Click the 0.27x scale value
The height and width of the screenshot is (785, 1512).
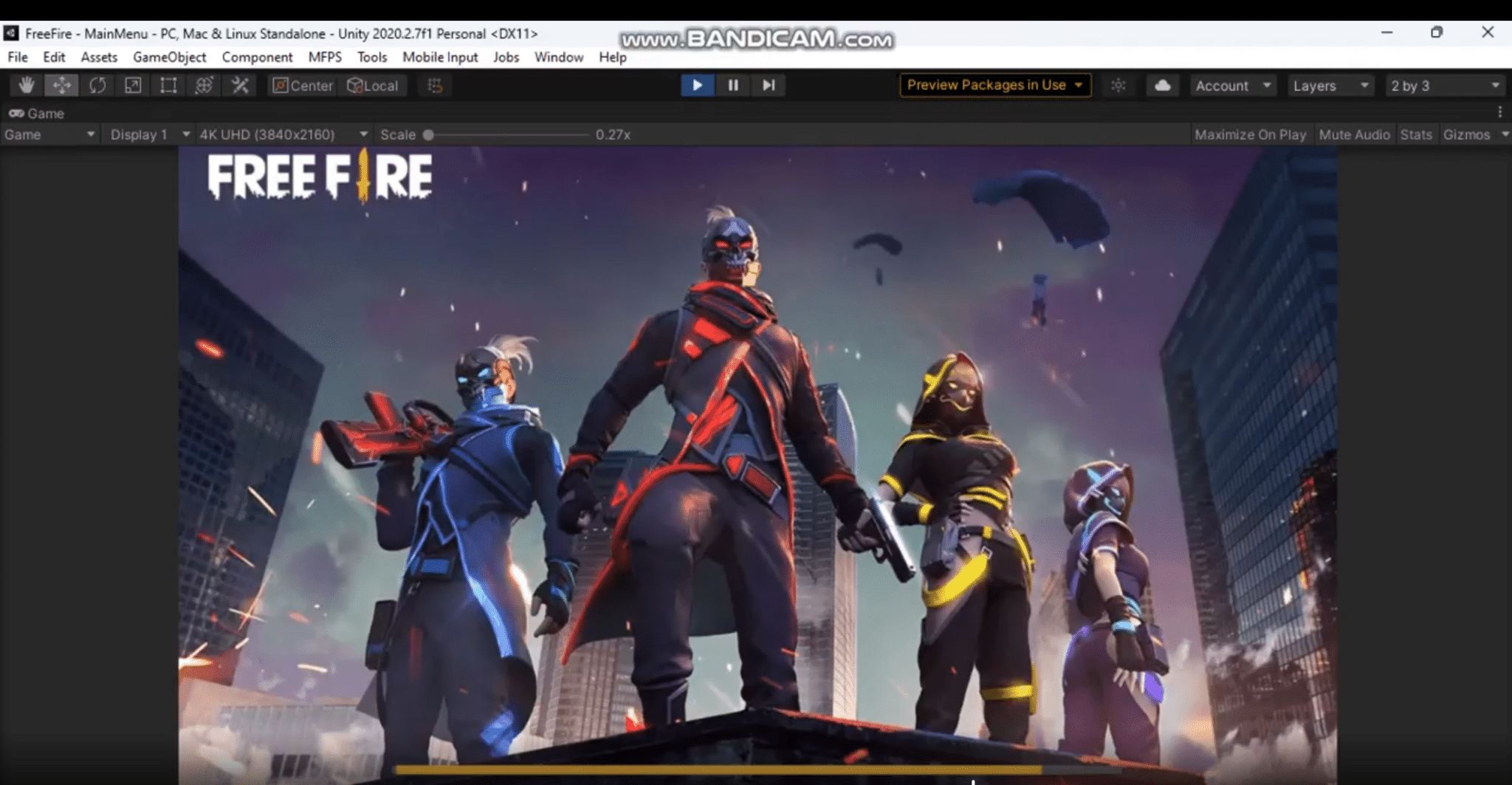(613, 134)
